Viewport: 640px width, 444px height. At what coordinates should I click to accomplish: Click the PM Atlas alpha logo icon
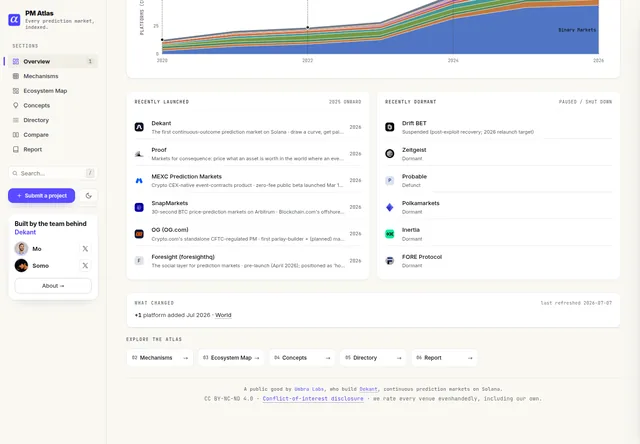[x=14, y=19]
